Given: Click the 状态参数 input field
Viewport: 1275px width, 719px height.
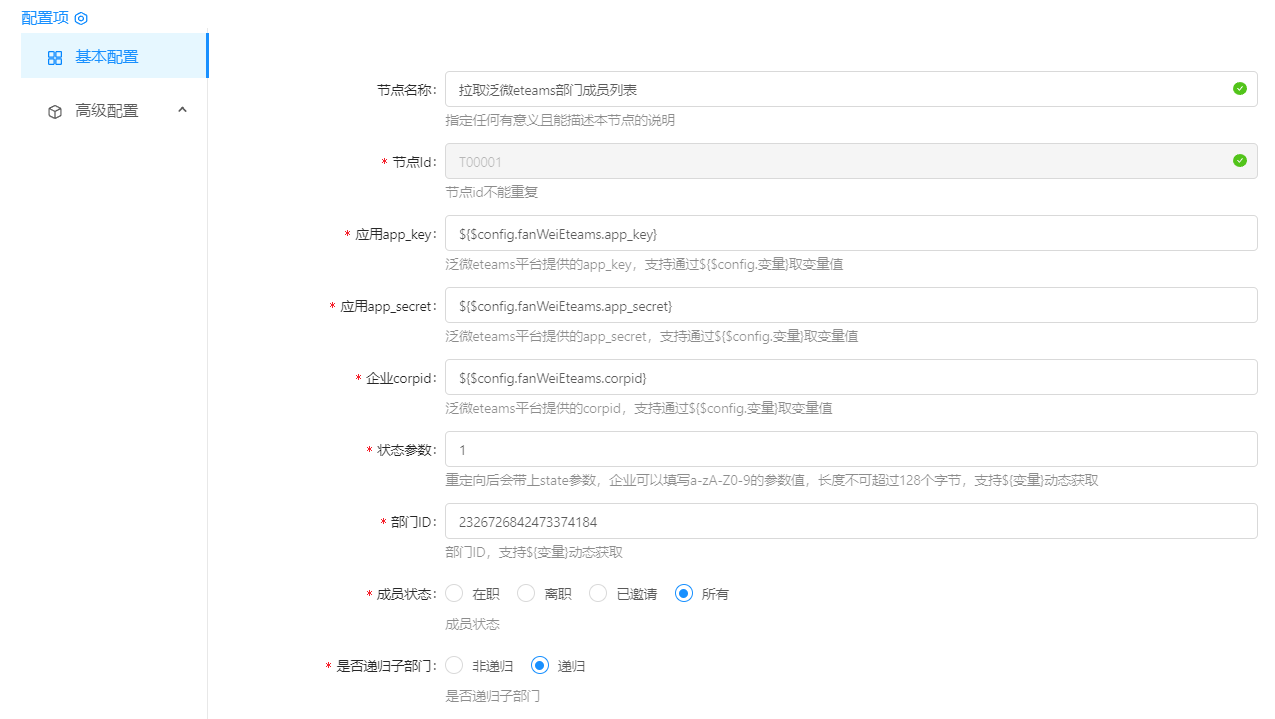Looking at the screenshot, I should click(x=850, y=449).
